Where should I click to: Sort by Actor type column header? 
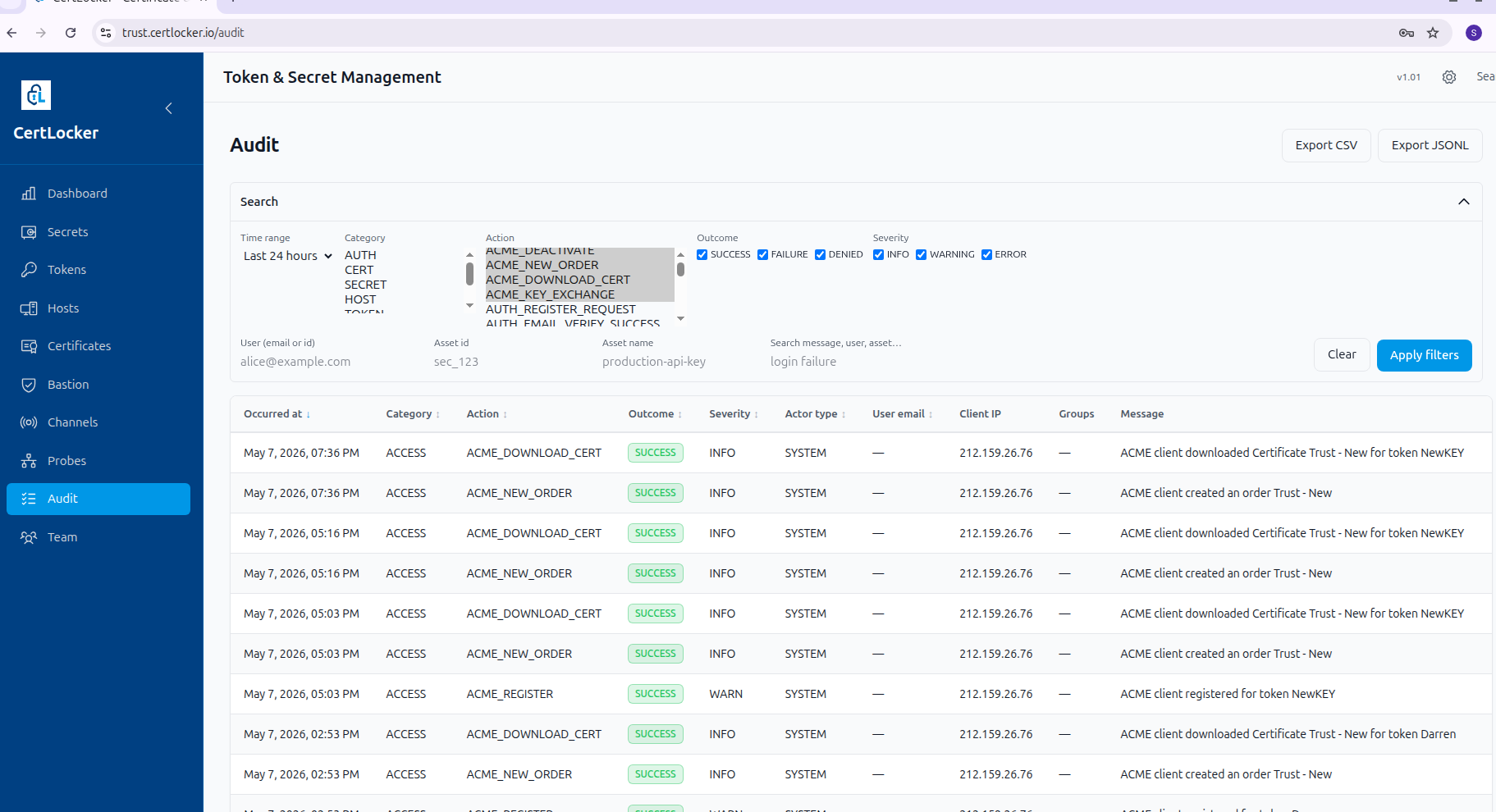coord(815,414)
